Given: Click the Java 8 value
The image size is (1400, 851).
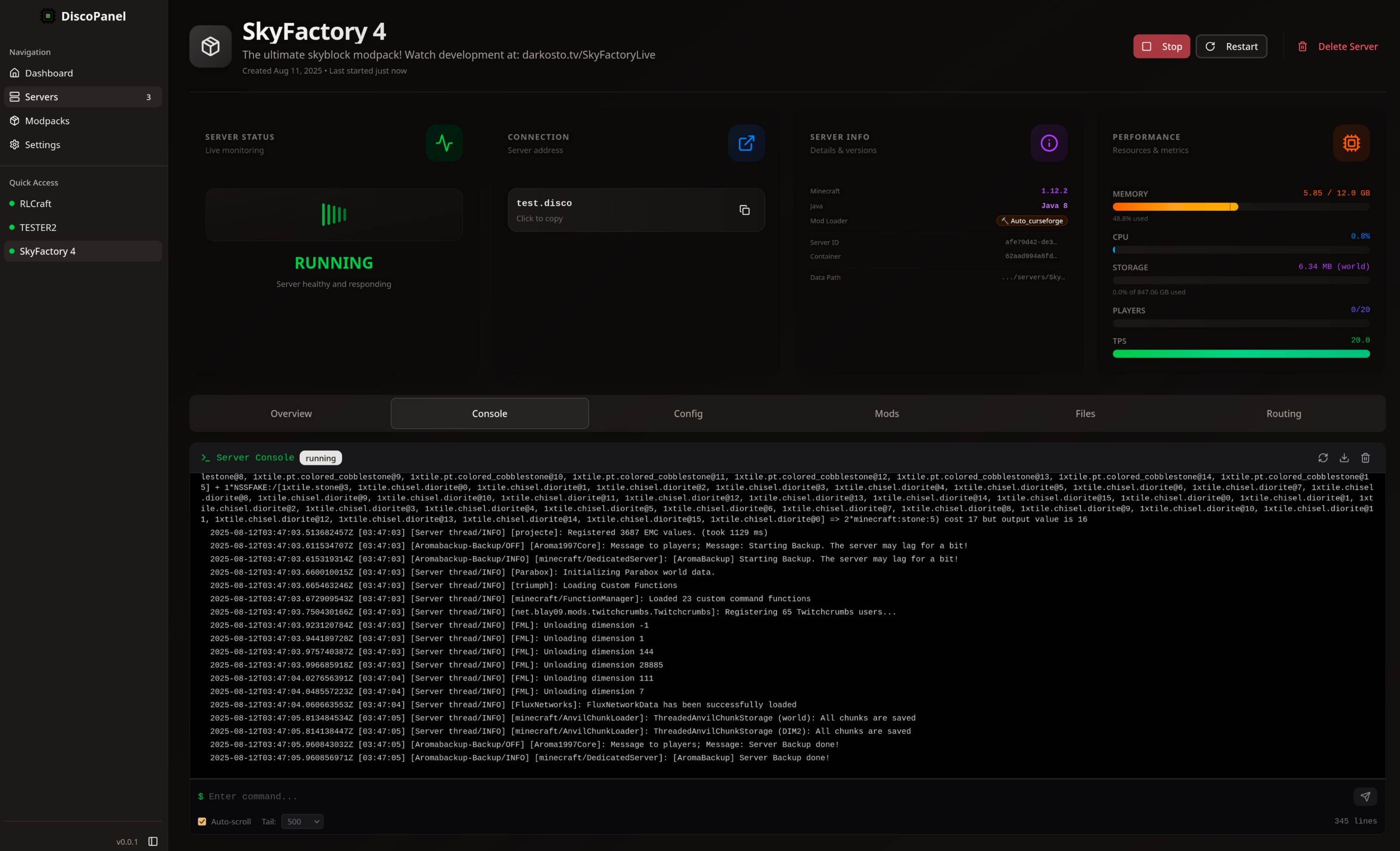Looking at the screenshot, I should tap(1054, 206).
